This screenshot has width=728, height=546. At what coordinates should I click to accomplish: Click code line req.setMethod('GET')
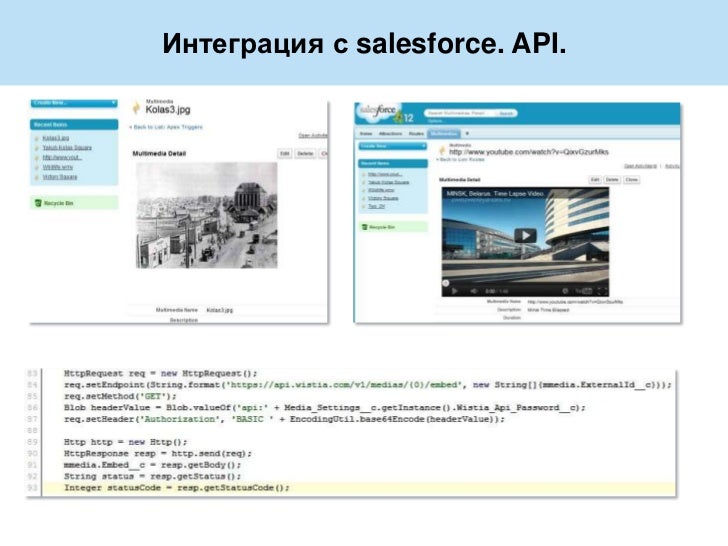click(x=120, y=396)
